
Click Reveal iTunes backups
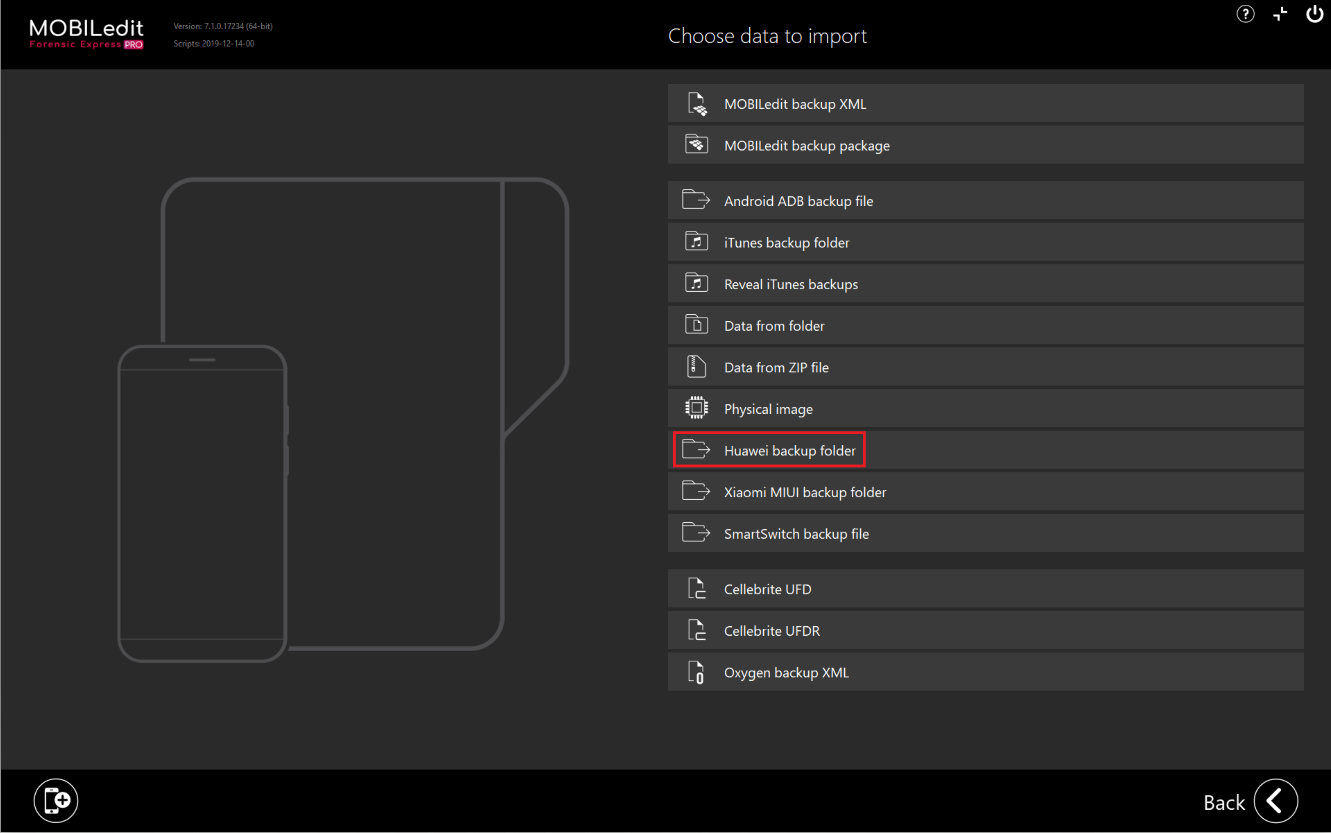985,285
